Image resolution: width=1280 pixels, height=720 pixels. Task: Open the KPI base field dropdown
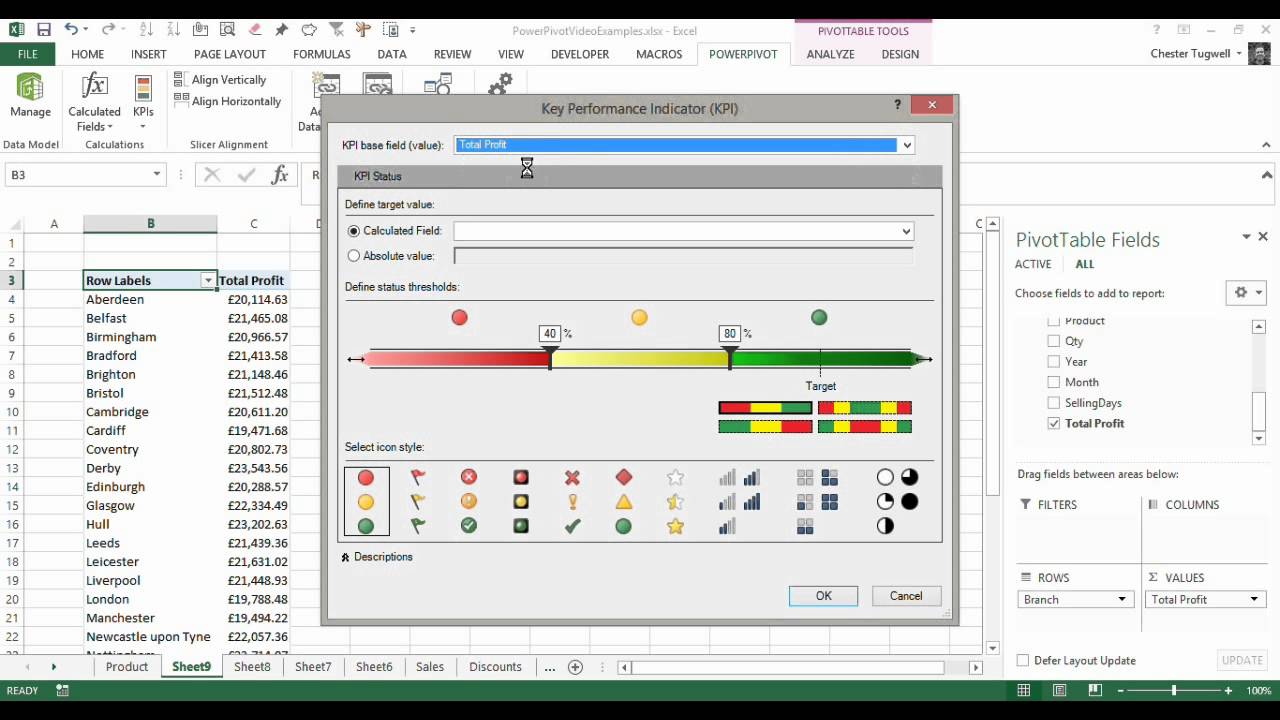[x=906, y=145]
